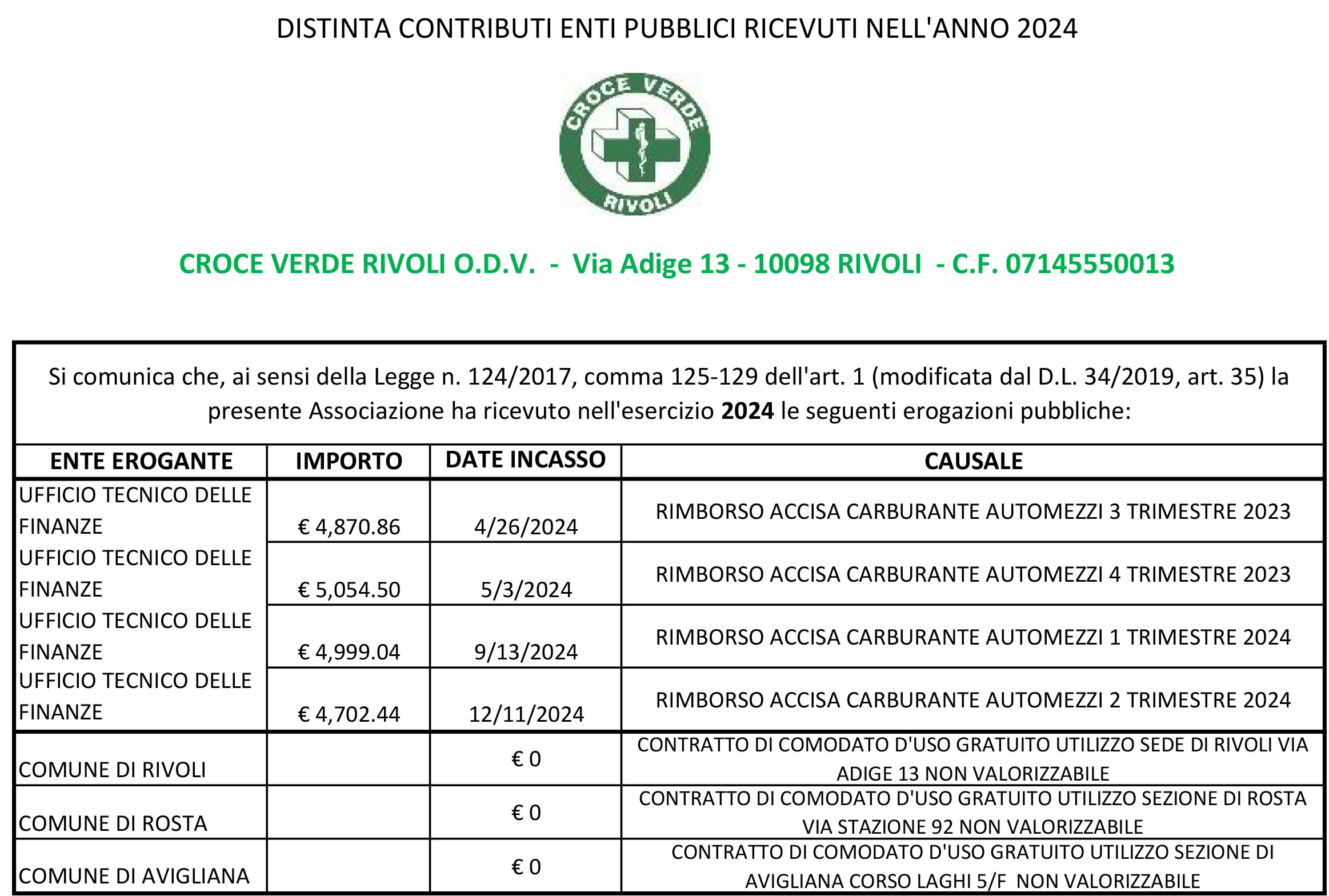
Task: Click the causale mentioning 'AVIGLIANA CORSO LAGHI 5/F'
Action: 972,867
